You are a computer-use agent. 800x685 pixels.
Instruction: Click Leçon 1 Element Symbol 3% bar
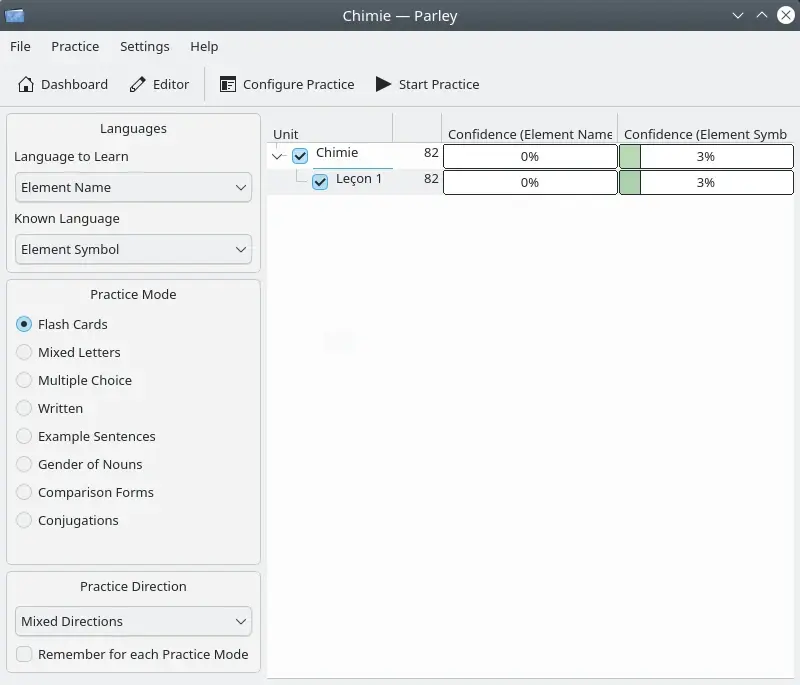(x=706, y=183)
